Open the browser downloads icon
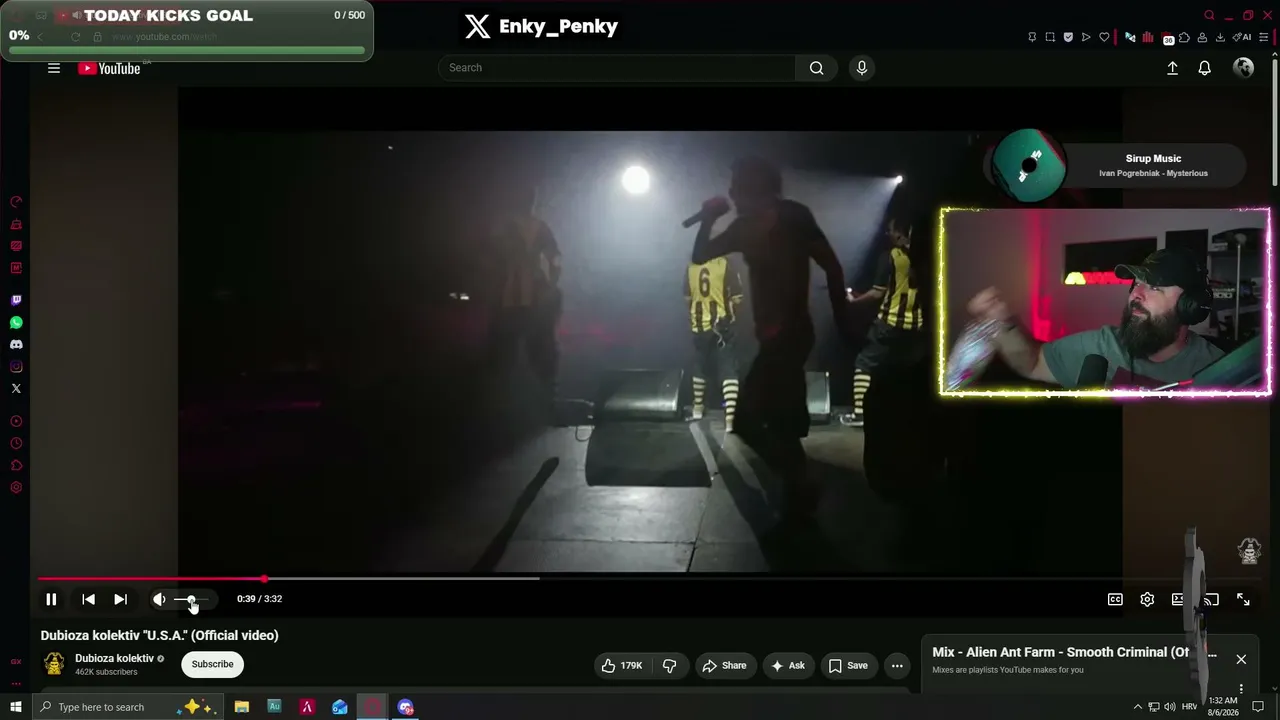Screen dimensions: 1280x720 click(1219, 37)
